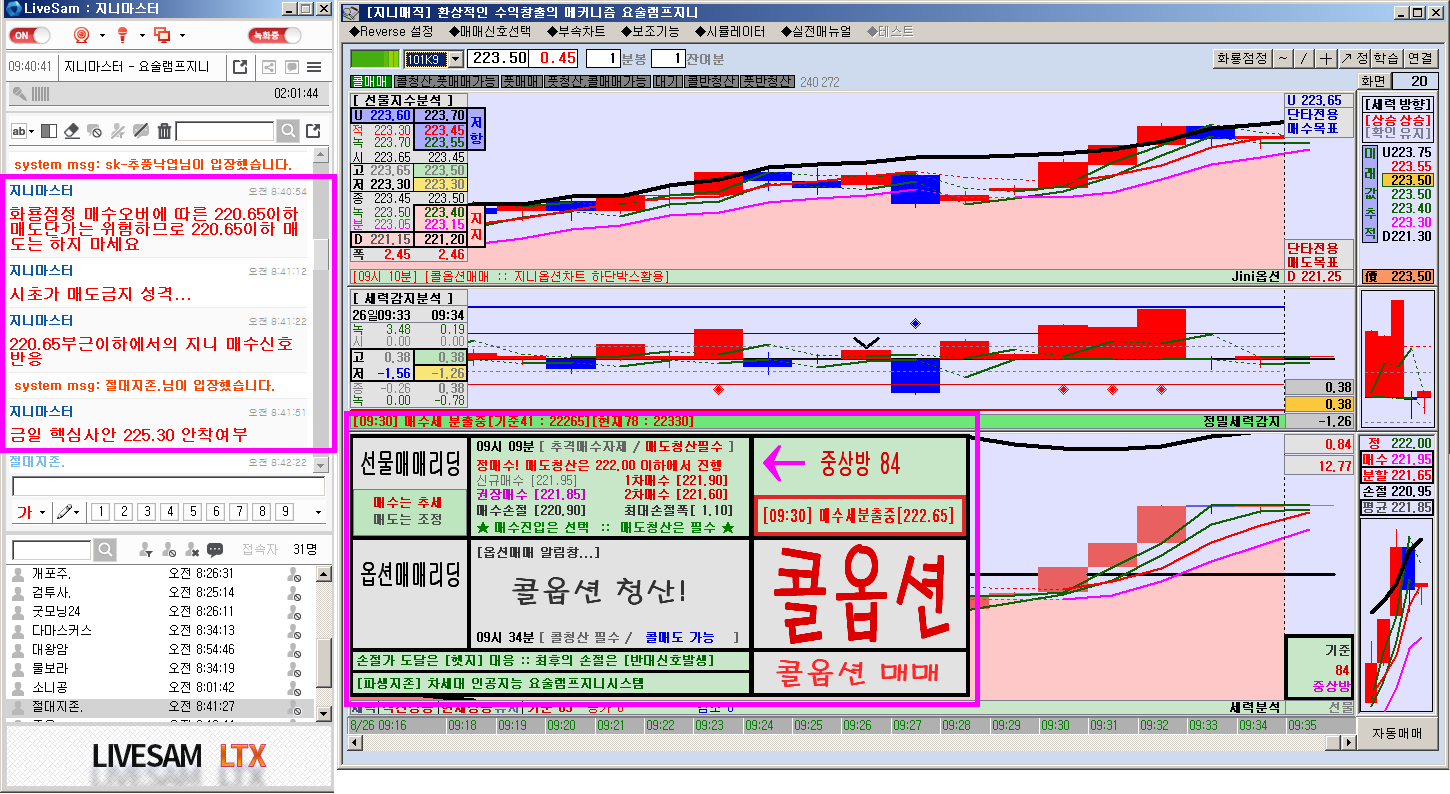This screenshot has width=1450, height=794.
Task: Click the block icon in 개포주. row
Action: [x=294, y=574]
